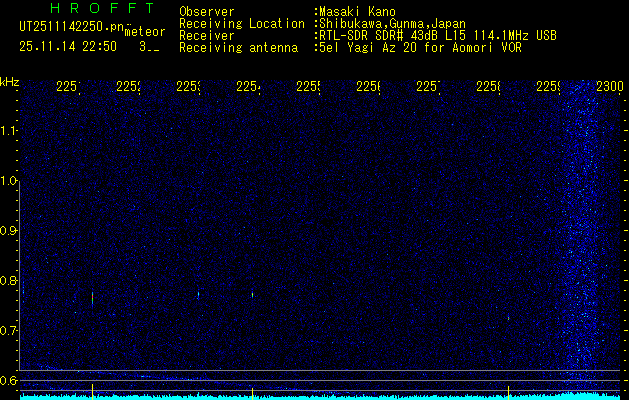Click the "Observer" field label
The height and width of the screenshot is (400, 629).
[207, 12]
